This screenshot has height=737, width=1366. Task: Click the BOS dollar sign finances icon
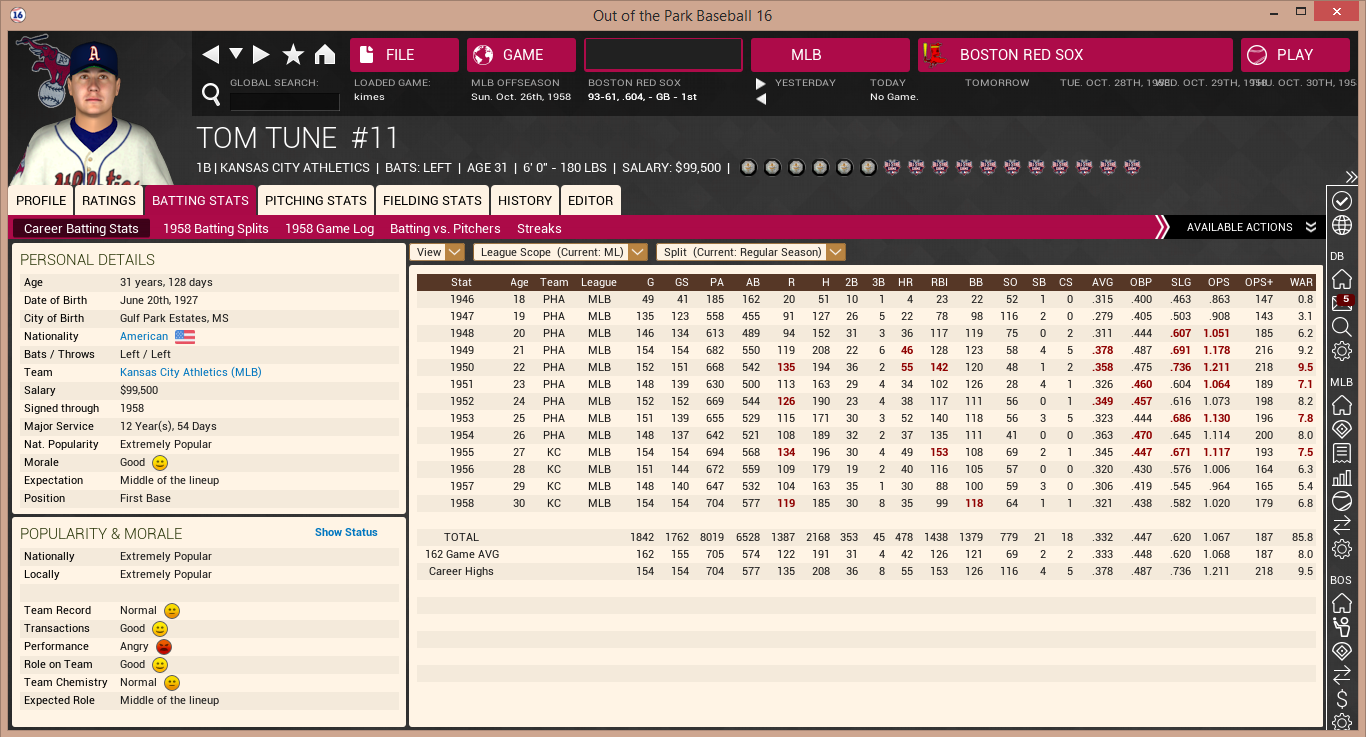[x=1342, y=699]
